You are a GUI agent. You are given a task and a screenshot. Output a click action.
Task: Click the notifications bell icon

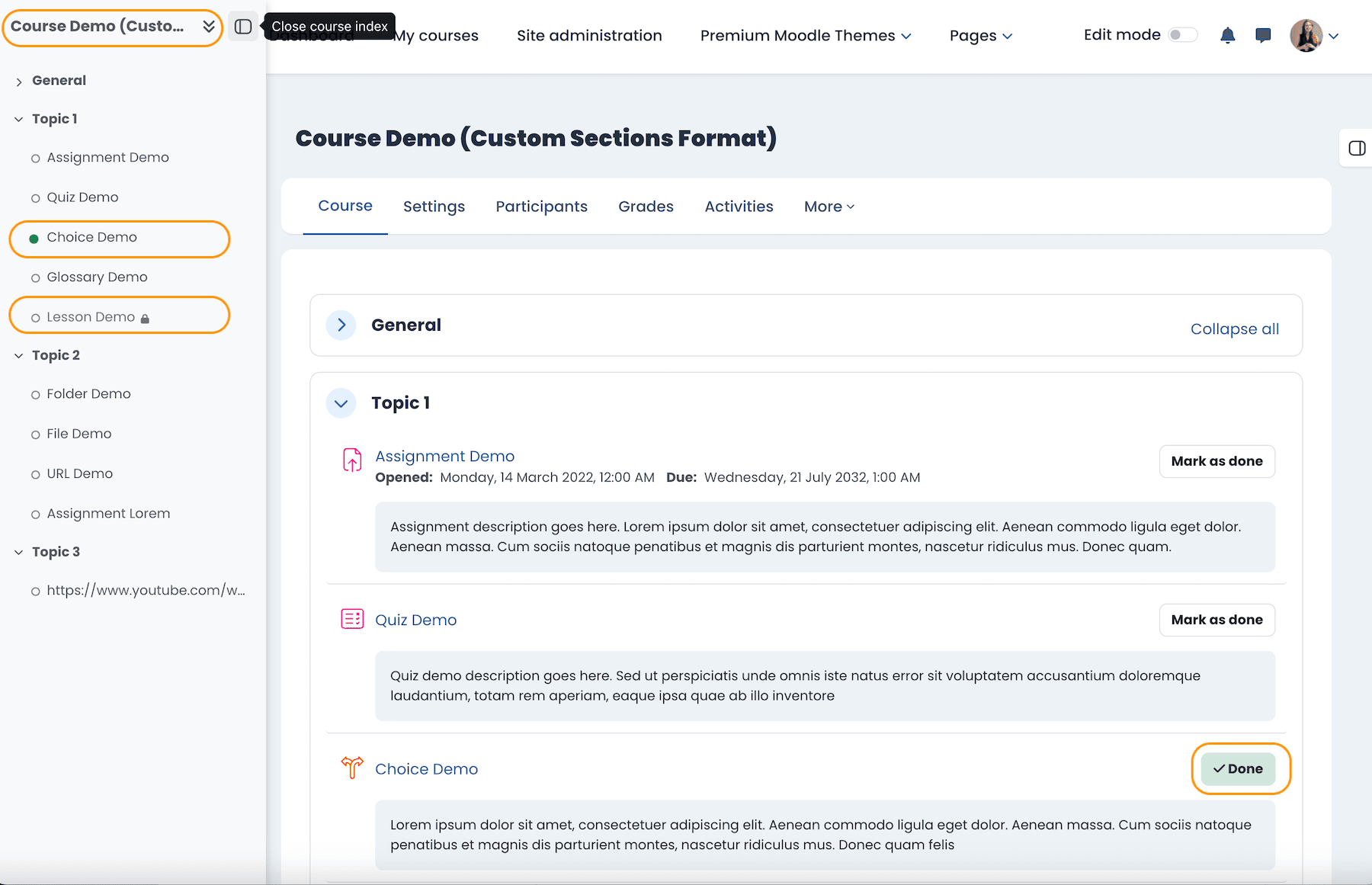click(x=1227, y=36)
